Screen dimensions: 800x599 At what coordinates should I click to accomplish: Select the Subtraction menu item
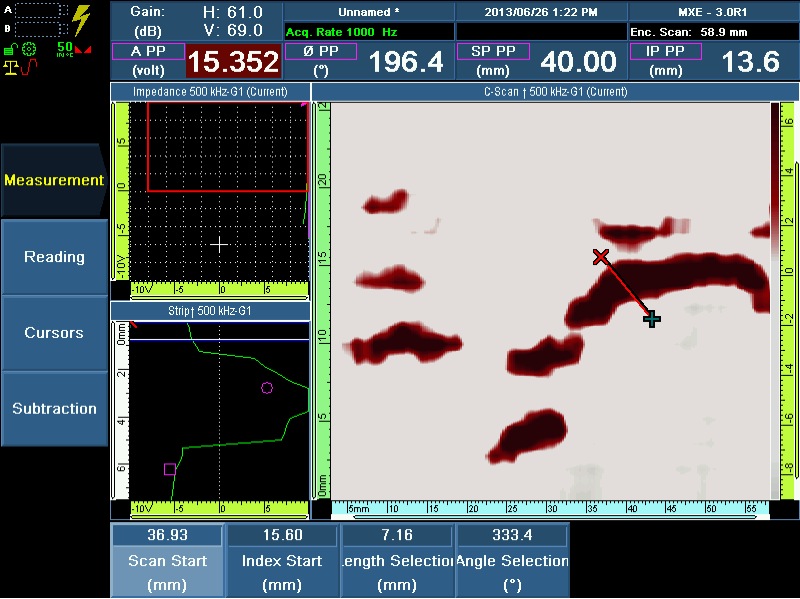(x=54, y=409)
